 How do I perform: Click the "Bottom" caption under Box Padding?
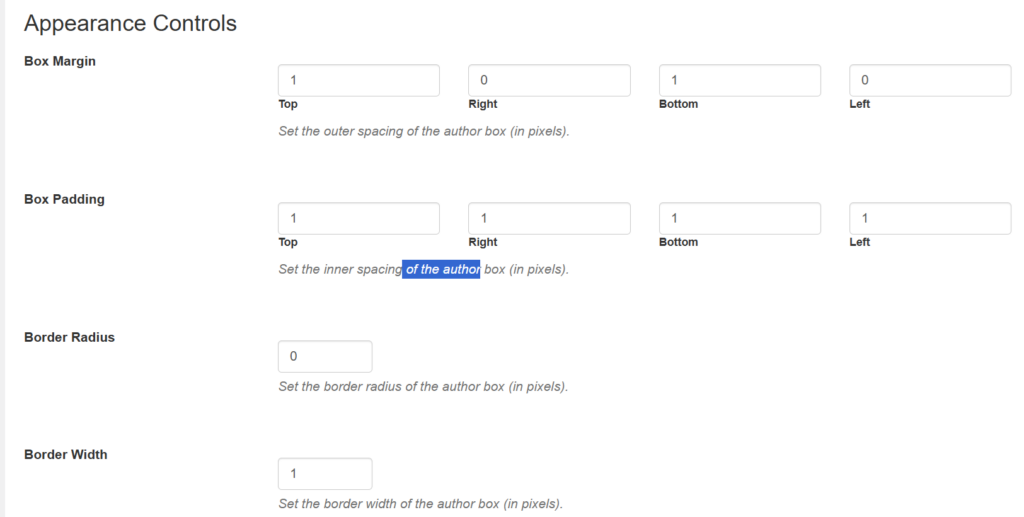coord(678,242)
